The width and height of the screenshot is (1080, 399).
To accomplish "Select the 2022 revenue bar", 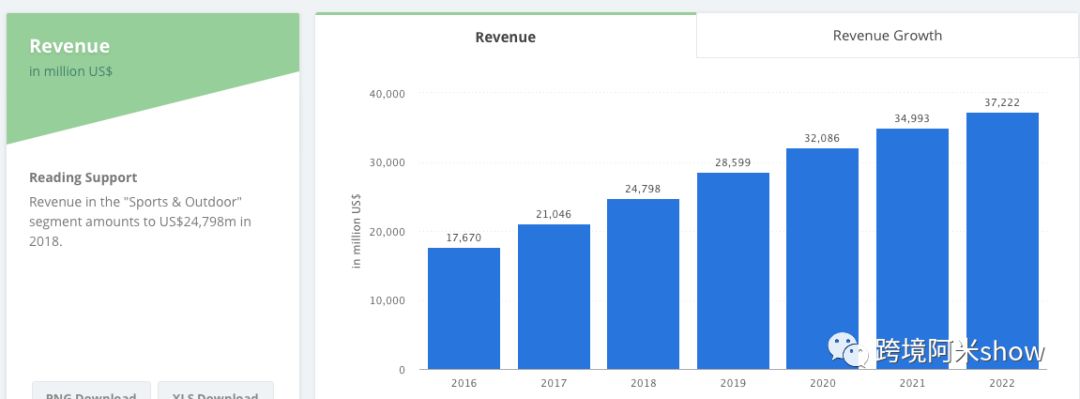I will [x=1002, y=241].
